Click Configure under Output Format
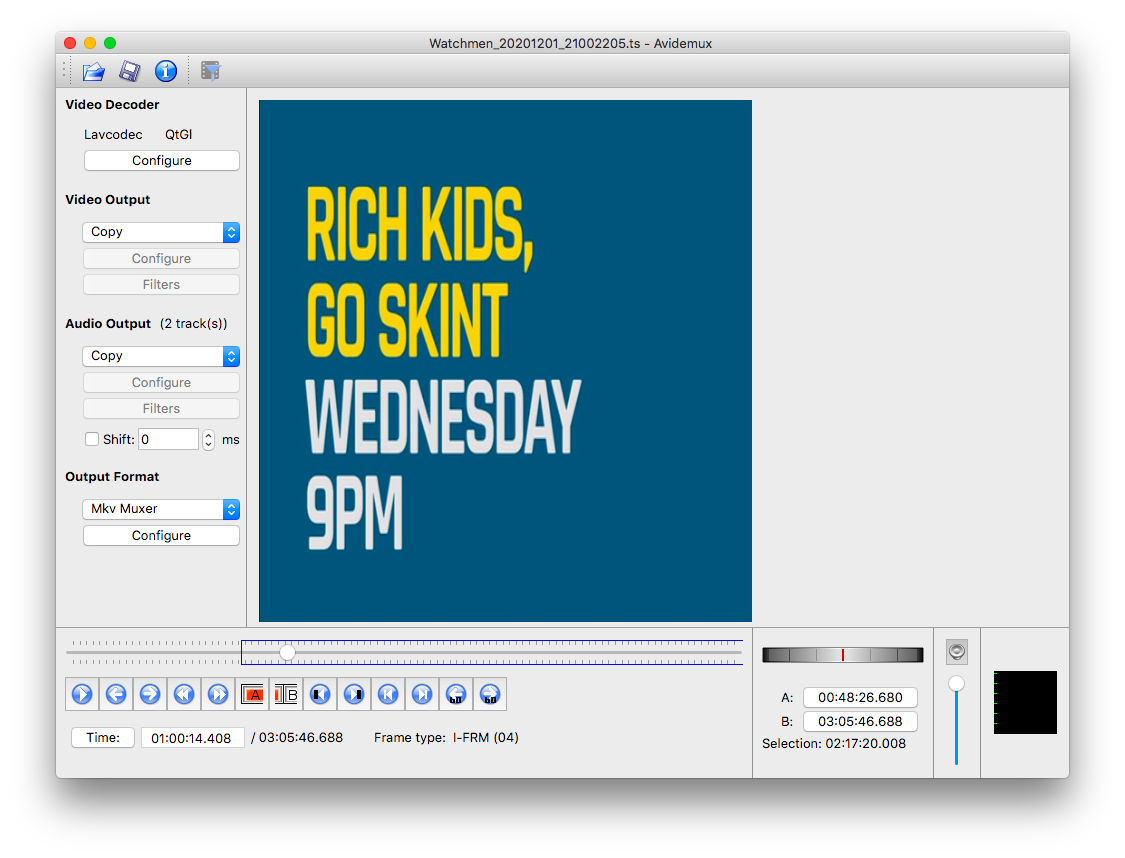Image resolution: width=1125 pixels, height=858 pixels. (x=161, y=535)
